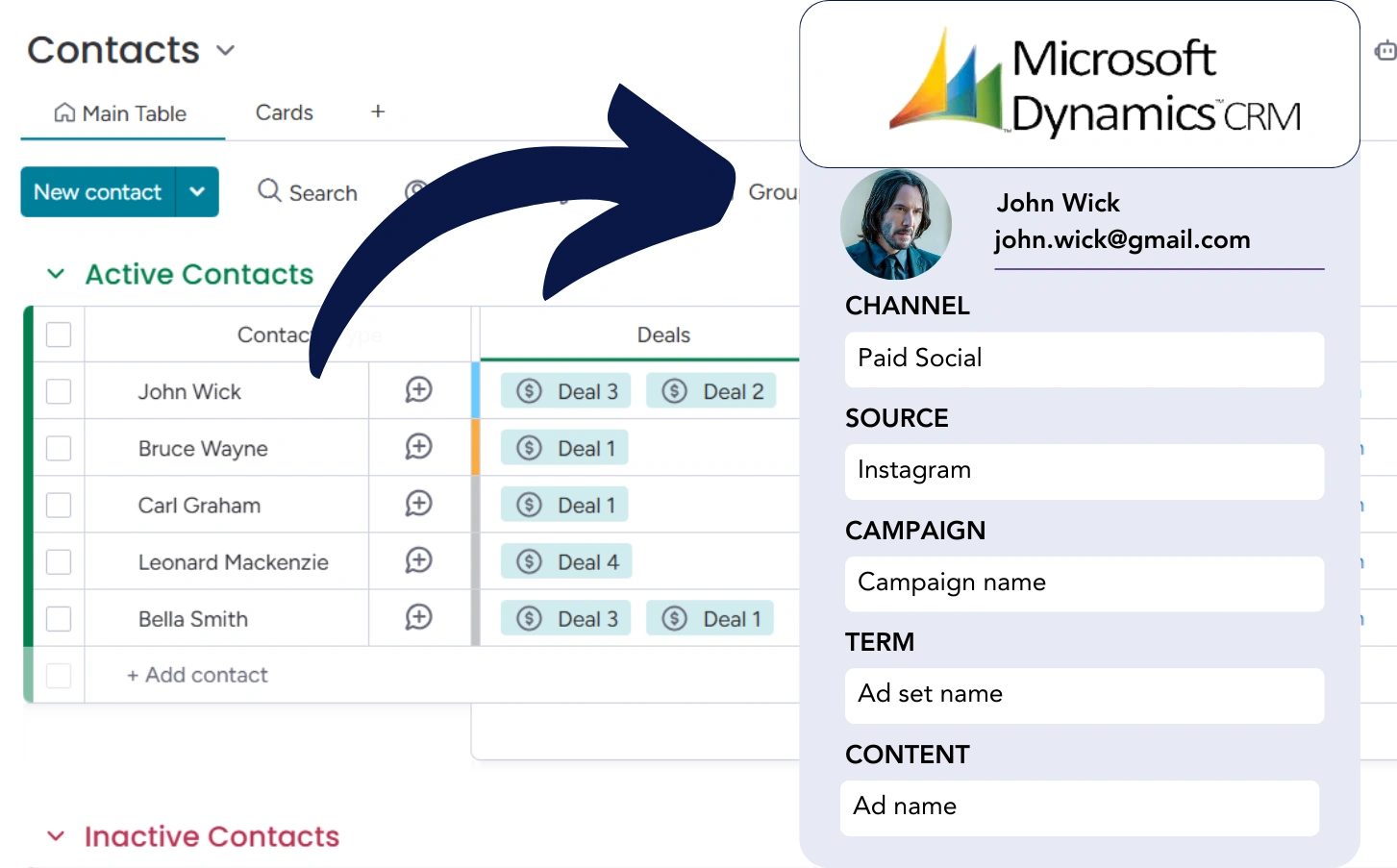Open conversation icon for Bella Smith

[418, 617]
